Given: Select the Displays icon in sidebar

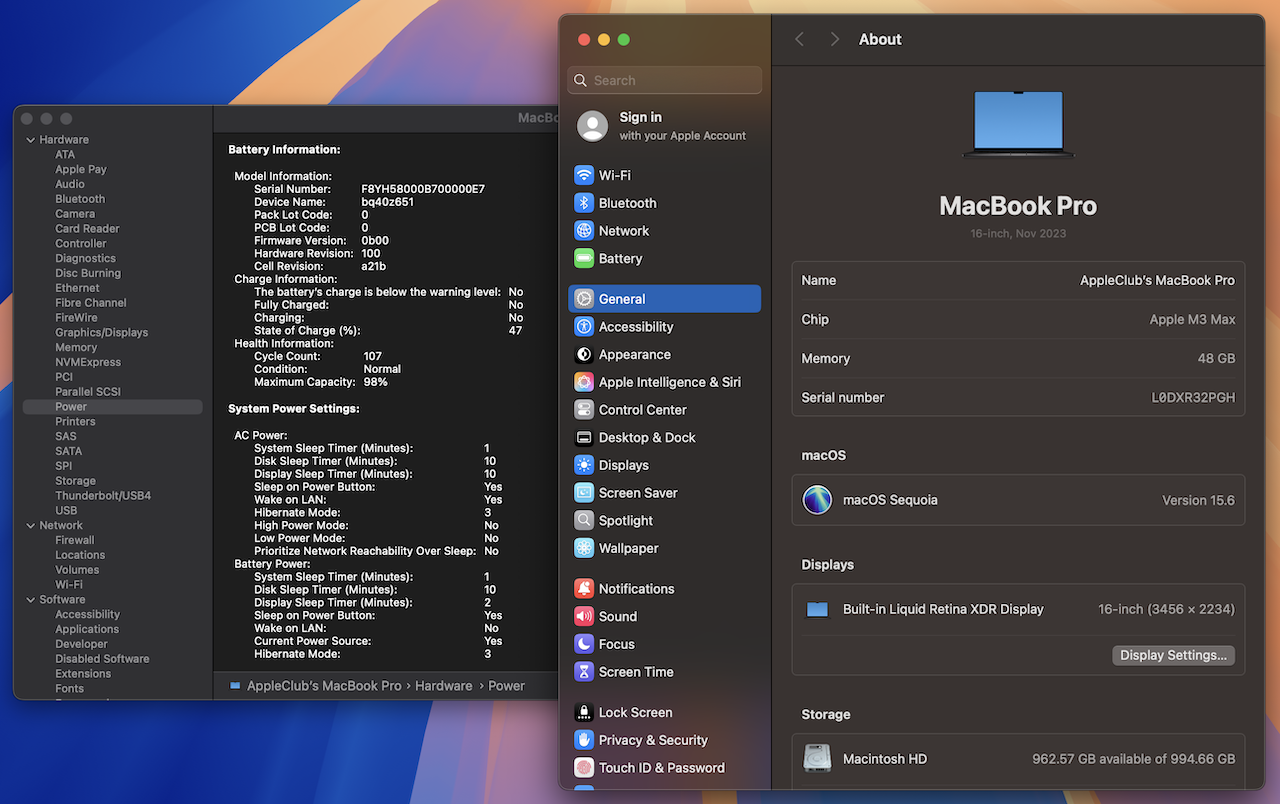Looking at the screenshot, I should pos(584,465).
